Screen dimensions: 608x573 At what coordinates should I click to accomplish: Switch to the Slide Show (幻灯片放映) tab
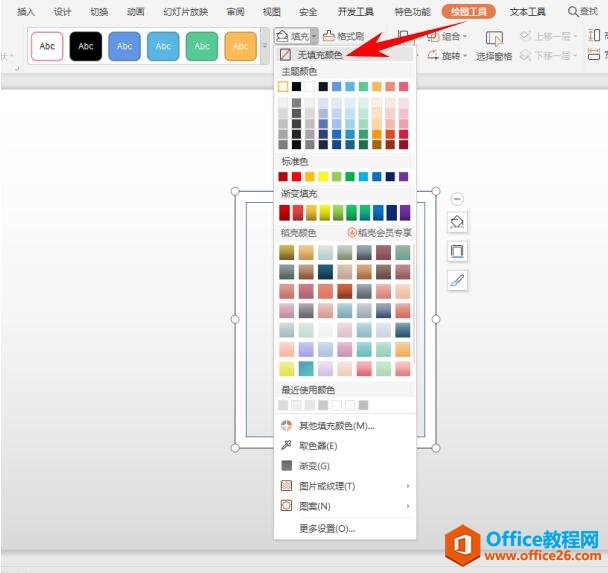(x=186, y=12)
